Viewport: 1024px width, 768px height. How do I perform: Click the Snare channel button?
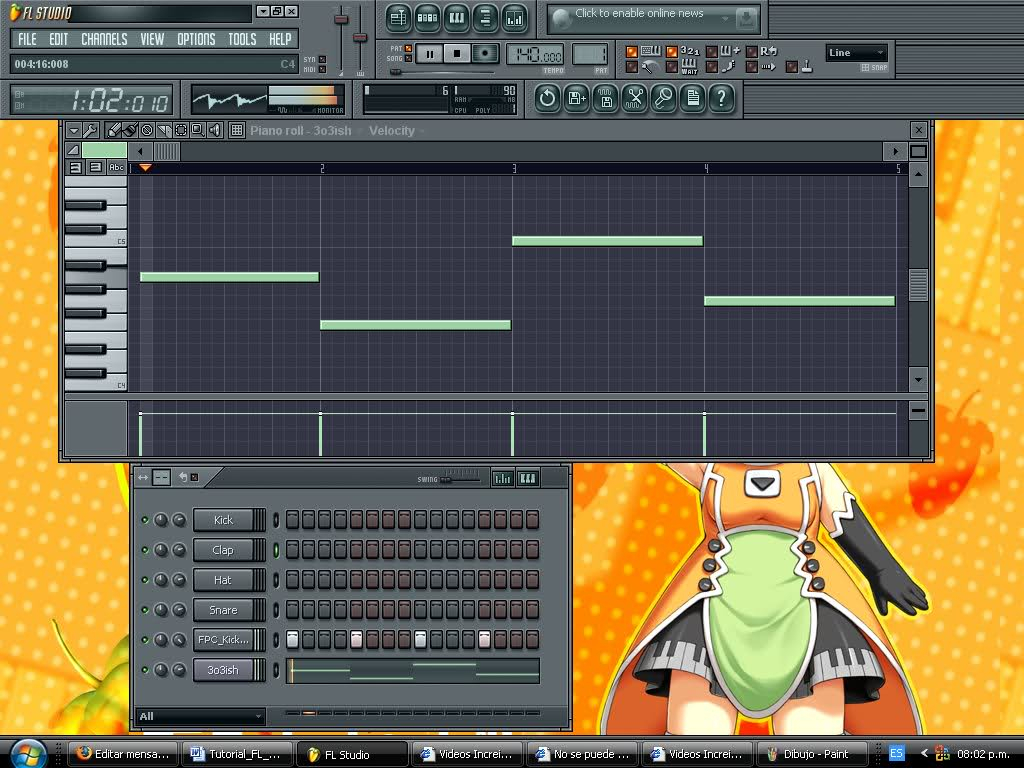[x=223, y=610]
